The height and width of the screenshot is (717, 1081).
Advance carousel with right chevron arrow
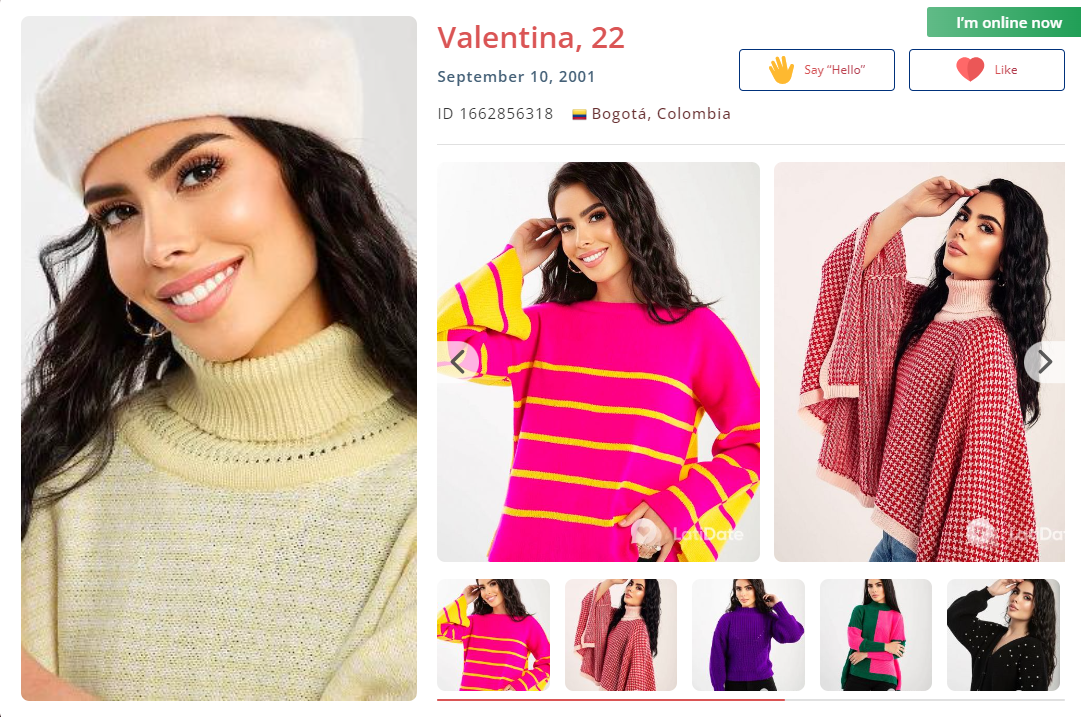[x=1044, y=361]
